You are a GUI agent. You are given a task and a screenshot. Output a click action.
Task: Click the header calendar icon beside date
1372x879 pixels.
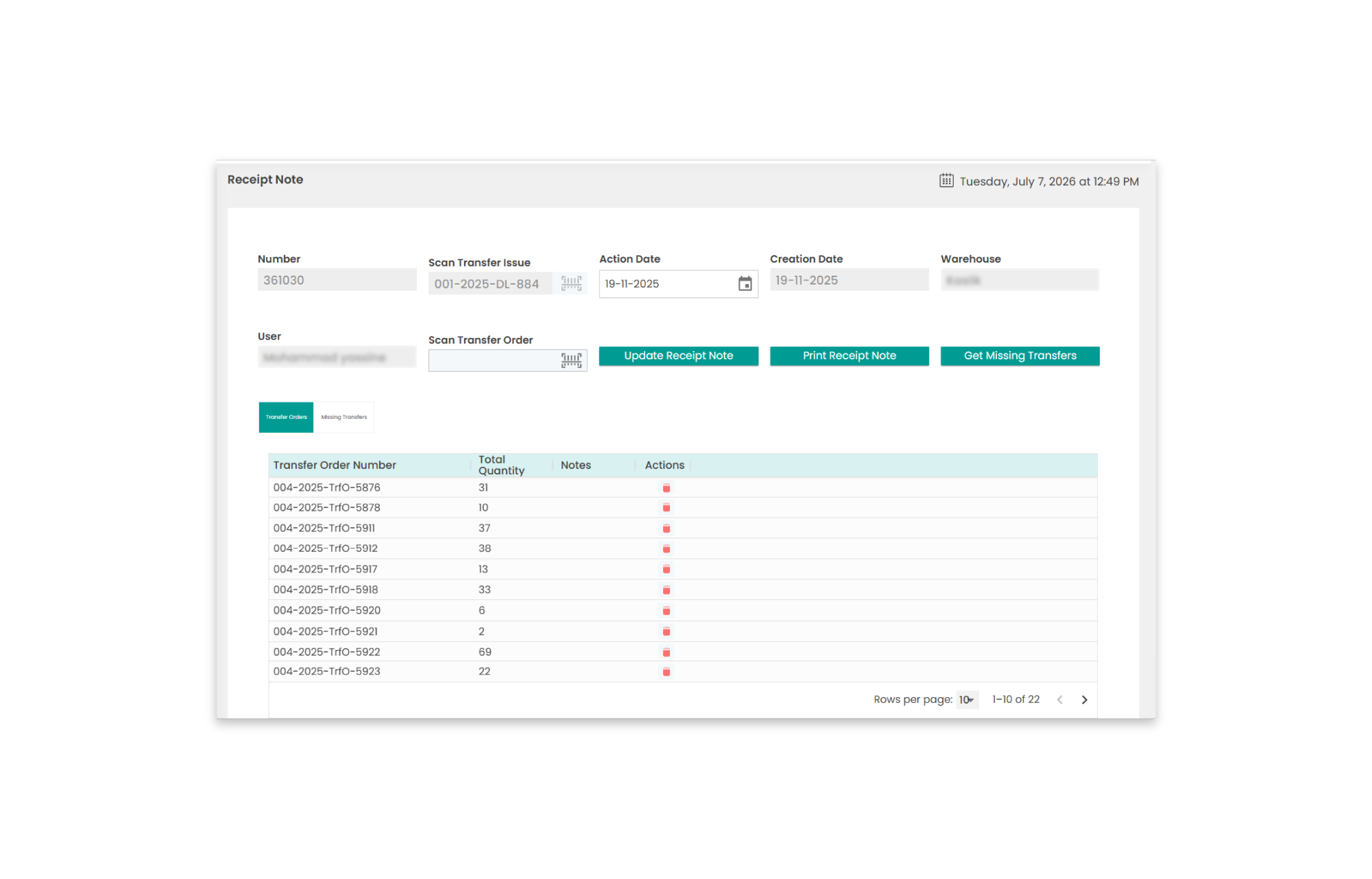pyautogui.click(x=946, y=180)
